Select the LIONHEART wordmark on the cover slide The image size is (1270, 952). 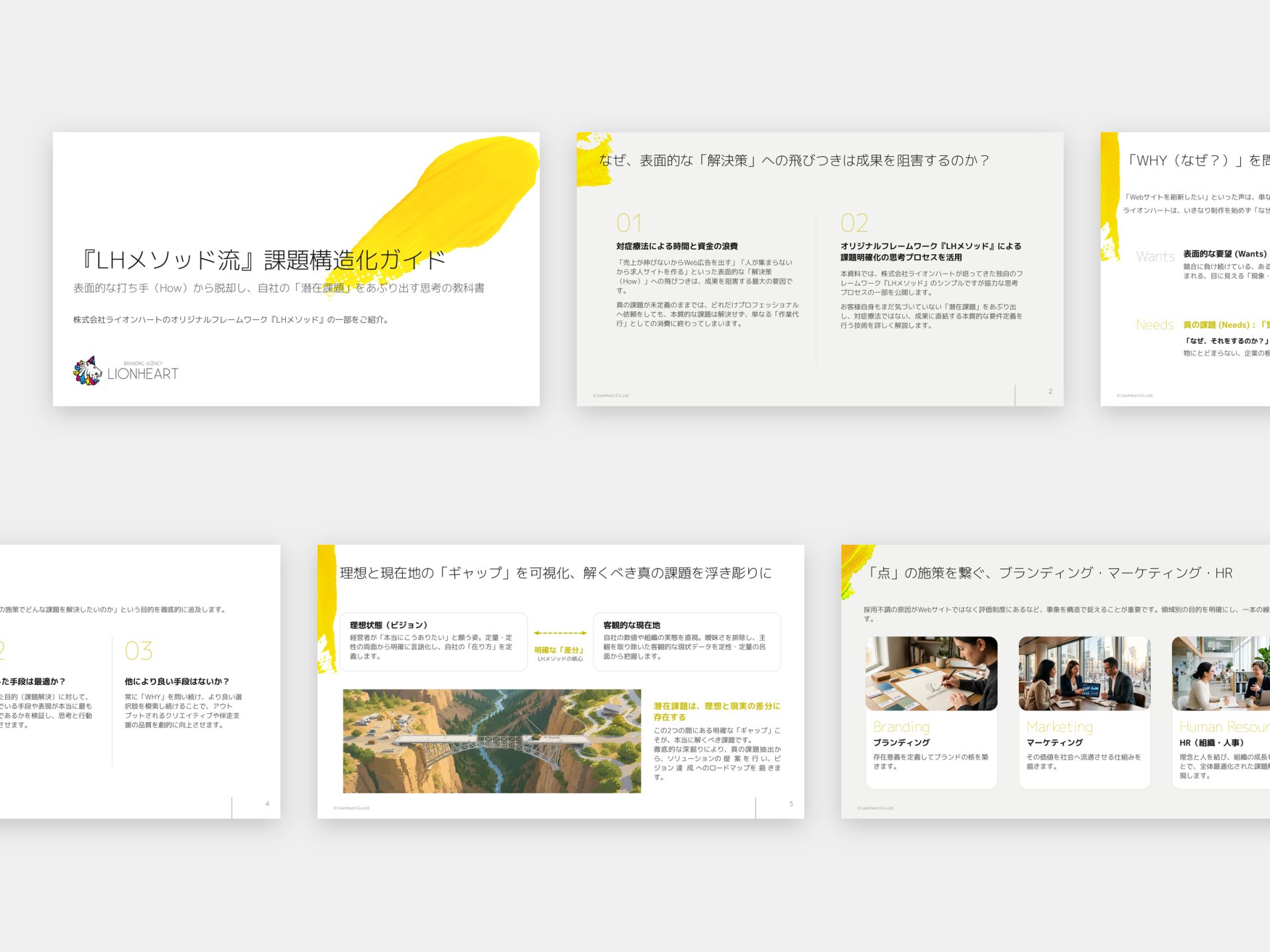(x=143, y=374)
